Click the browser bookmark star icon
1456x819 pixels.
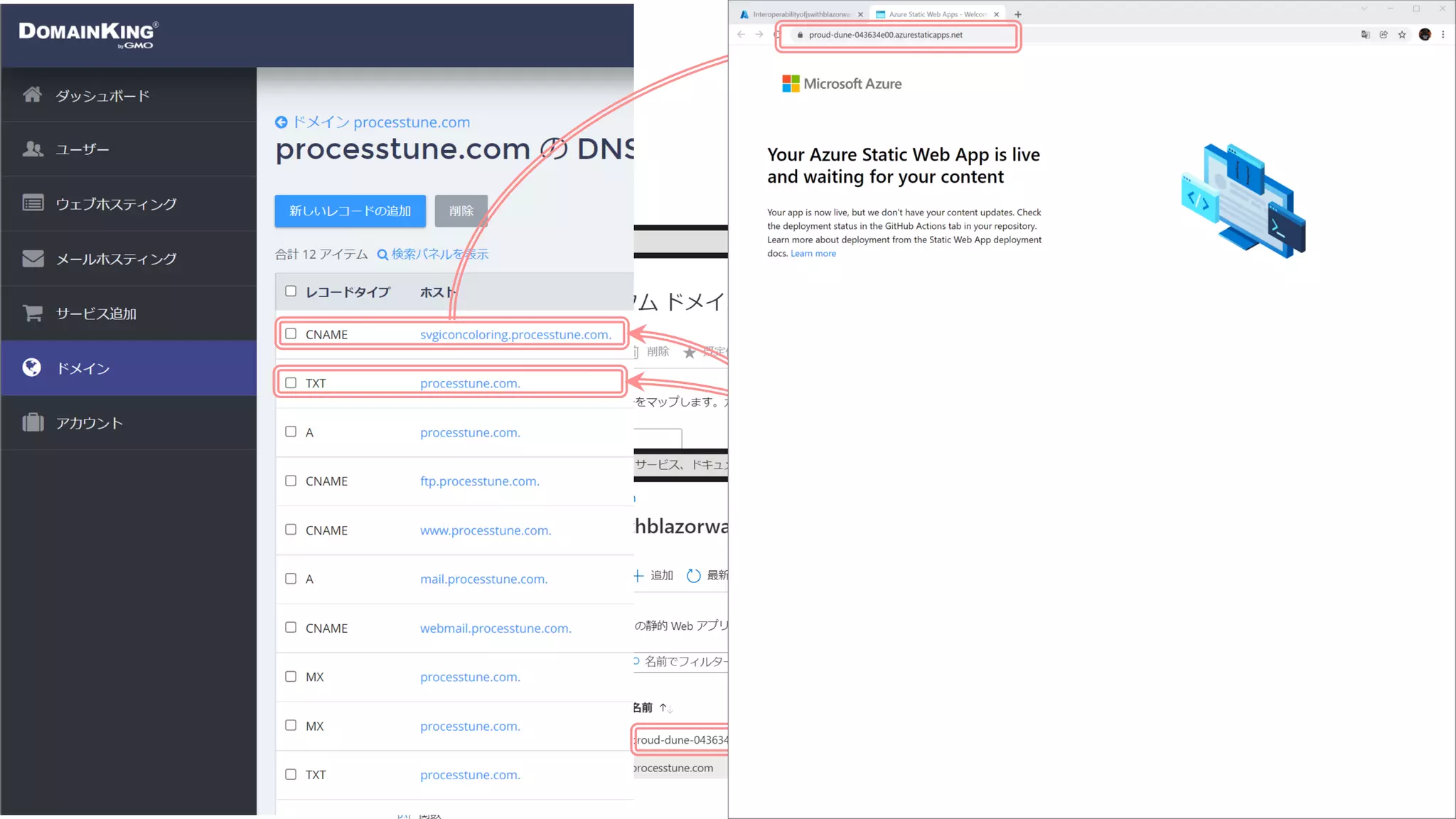pos(1402,35)
